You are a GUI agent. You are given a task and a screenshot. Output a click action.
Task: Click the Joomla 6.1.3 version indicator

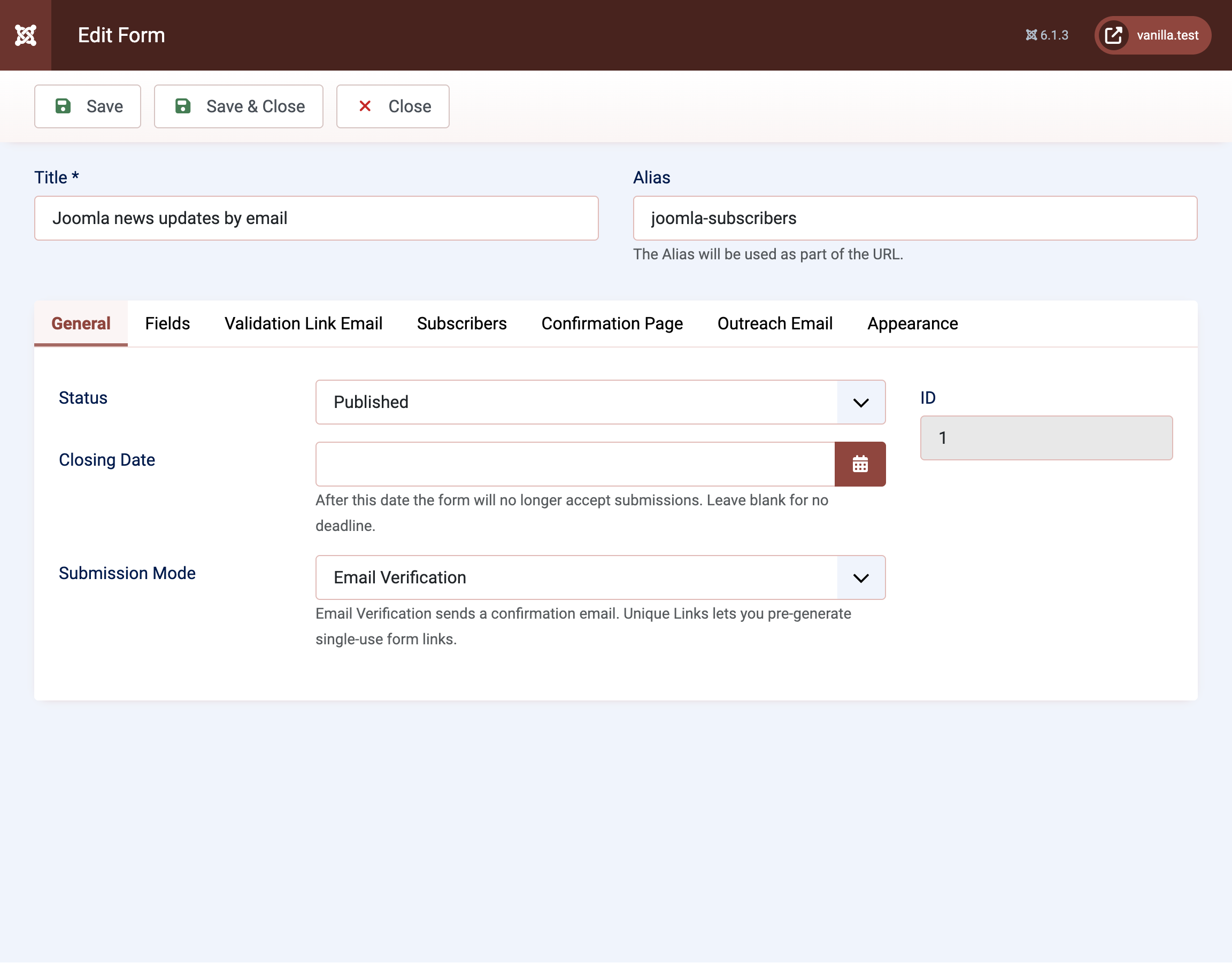tap(1046, 35)
